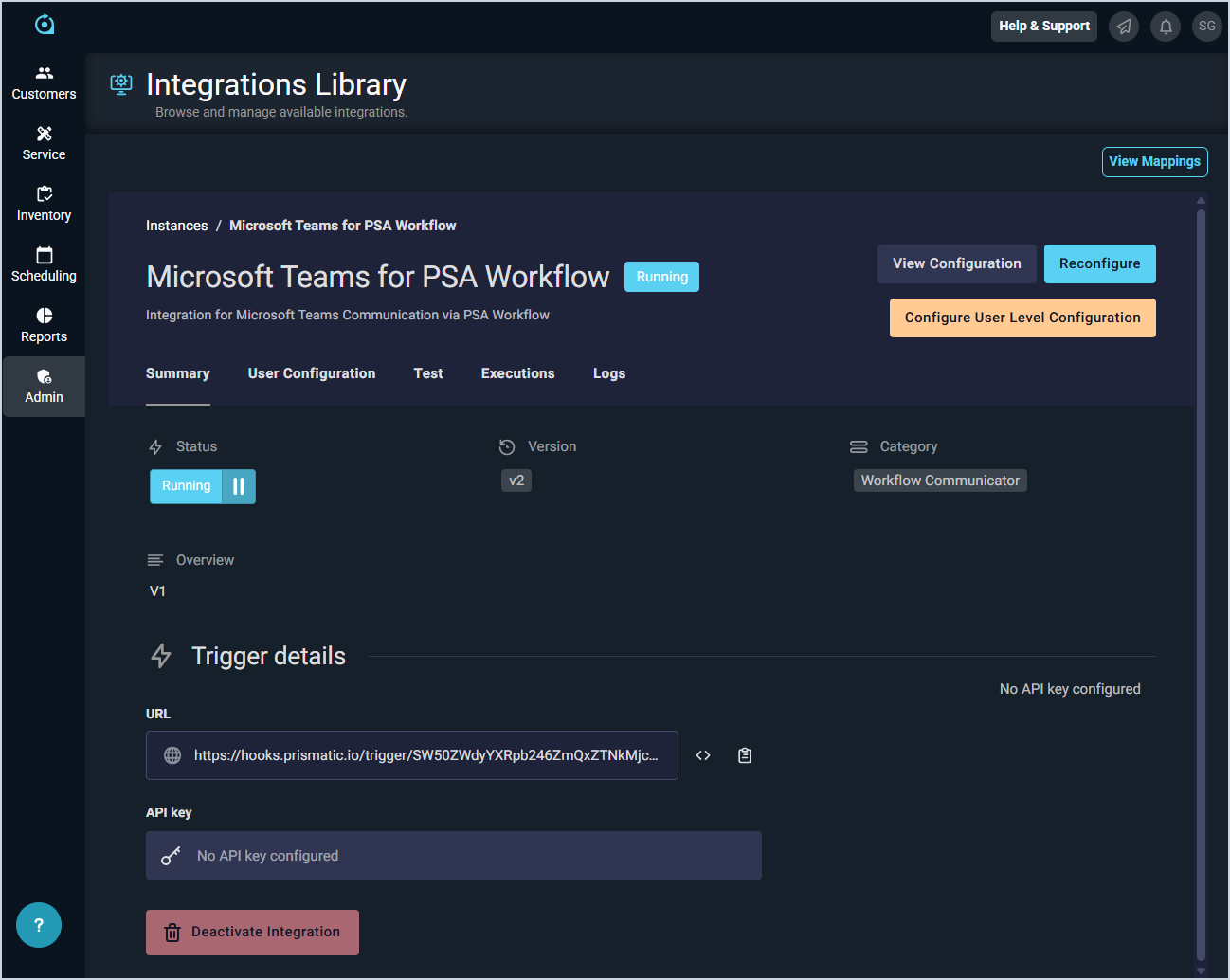Open the round help question mark button
Image resolution: width=1230 pixels, height=980 pixels.
pyautogui.click(x=39, y=925)
